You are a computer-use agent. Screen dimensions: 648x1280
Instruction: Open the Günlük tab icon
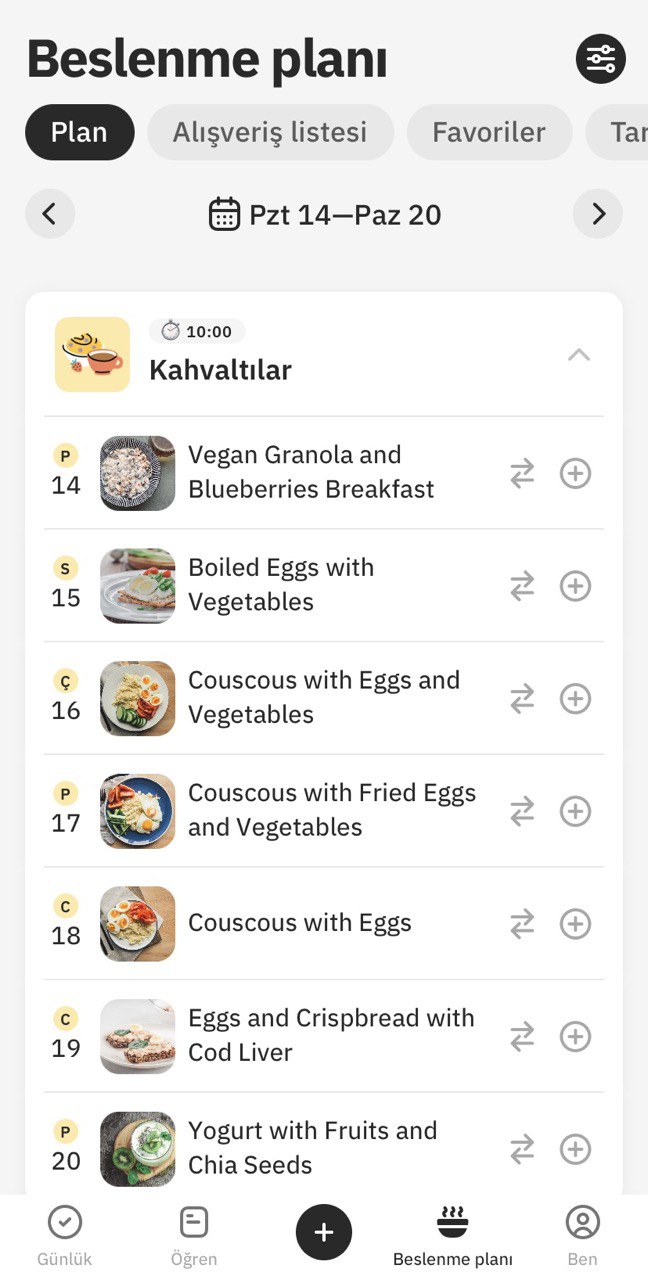(65, 1222)
